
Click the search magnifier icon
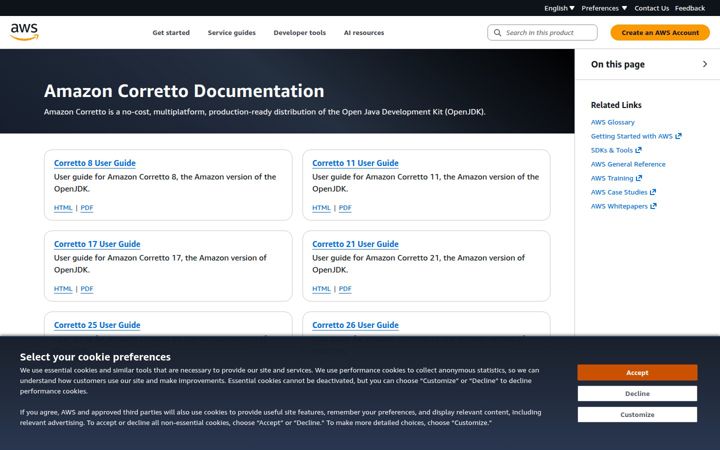pyautogui.click(x=497, y=33)
